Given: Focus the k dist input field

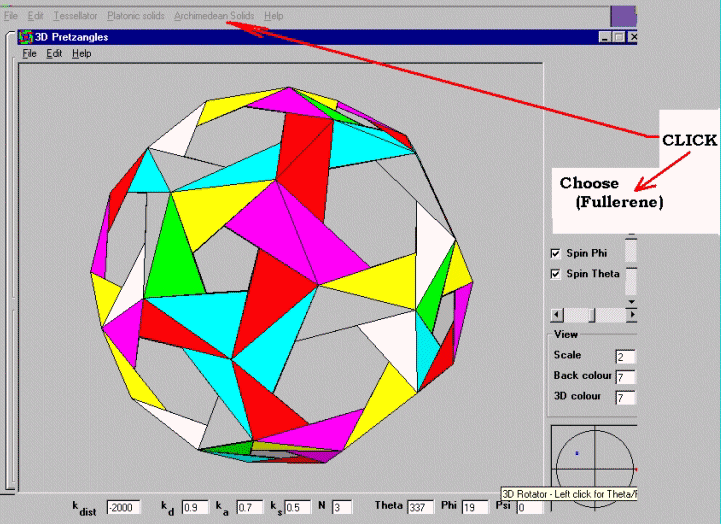Looking at the screenshot, I should point(124,508).
